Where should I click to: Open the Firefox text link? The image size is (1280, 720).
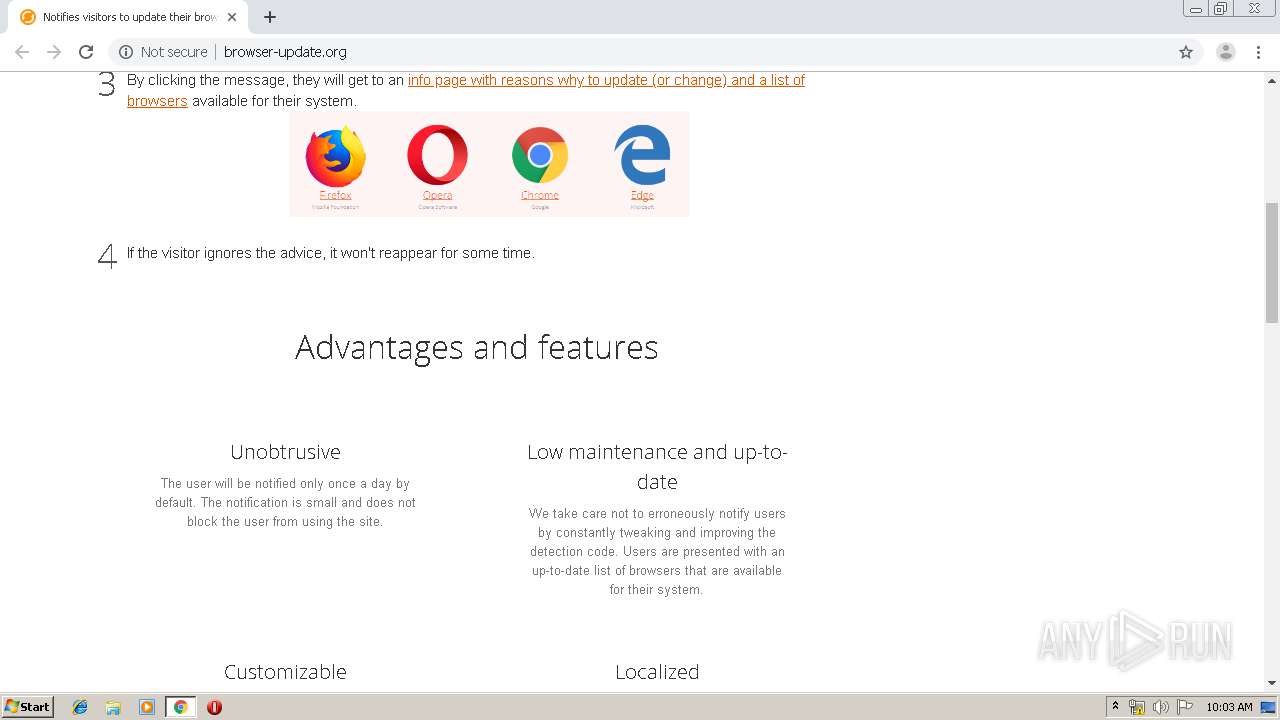click(336, 195)
